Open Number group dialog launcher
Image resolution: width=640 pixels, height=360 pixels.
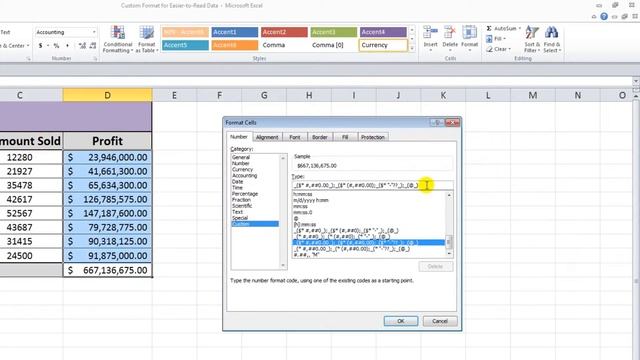(95, 59)
